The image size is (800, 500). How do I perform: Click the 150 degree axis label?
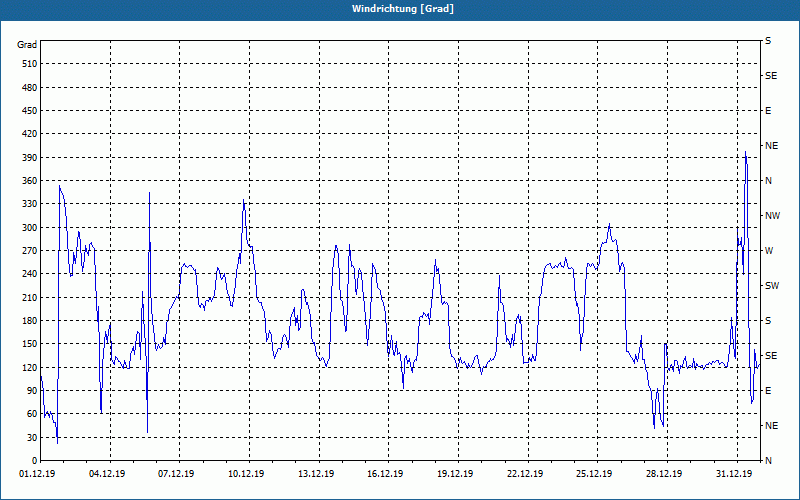click(x=30, y=344)
